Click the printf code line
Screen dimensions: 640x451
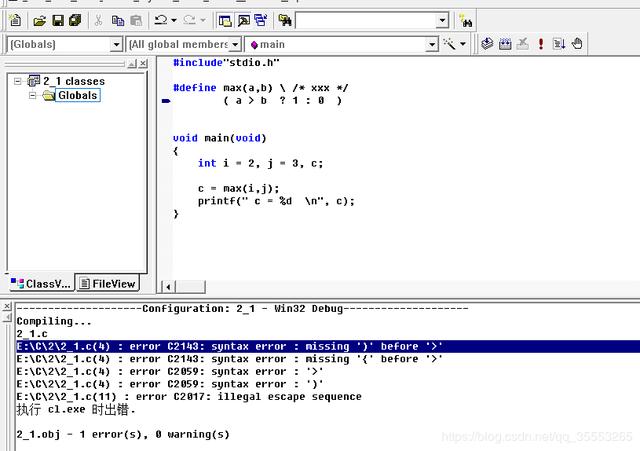click(276, 201)
